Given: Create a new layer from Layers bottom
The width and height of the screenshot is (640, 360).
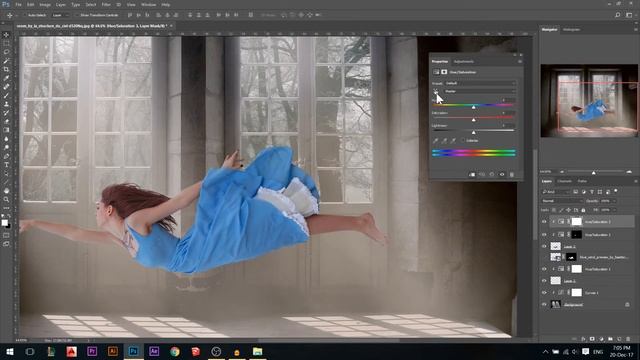Looking at the screenshot, I should click(x=619, y=339).
